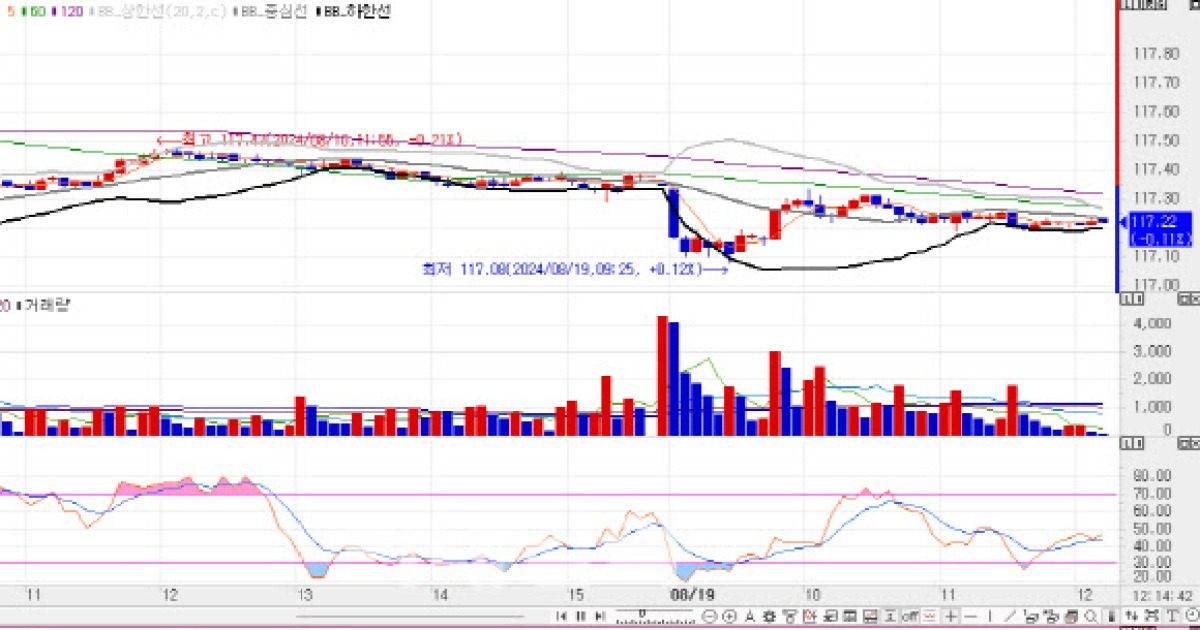Click the 4,000 volume axis label

point(1153,324)
